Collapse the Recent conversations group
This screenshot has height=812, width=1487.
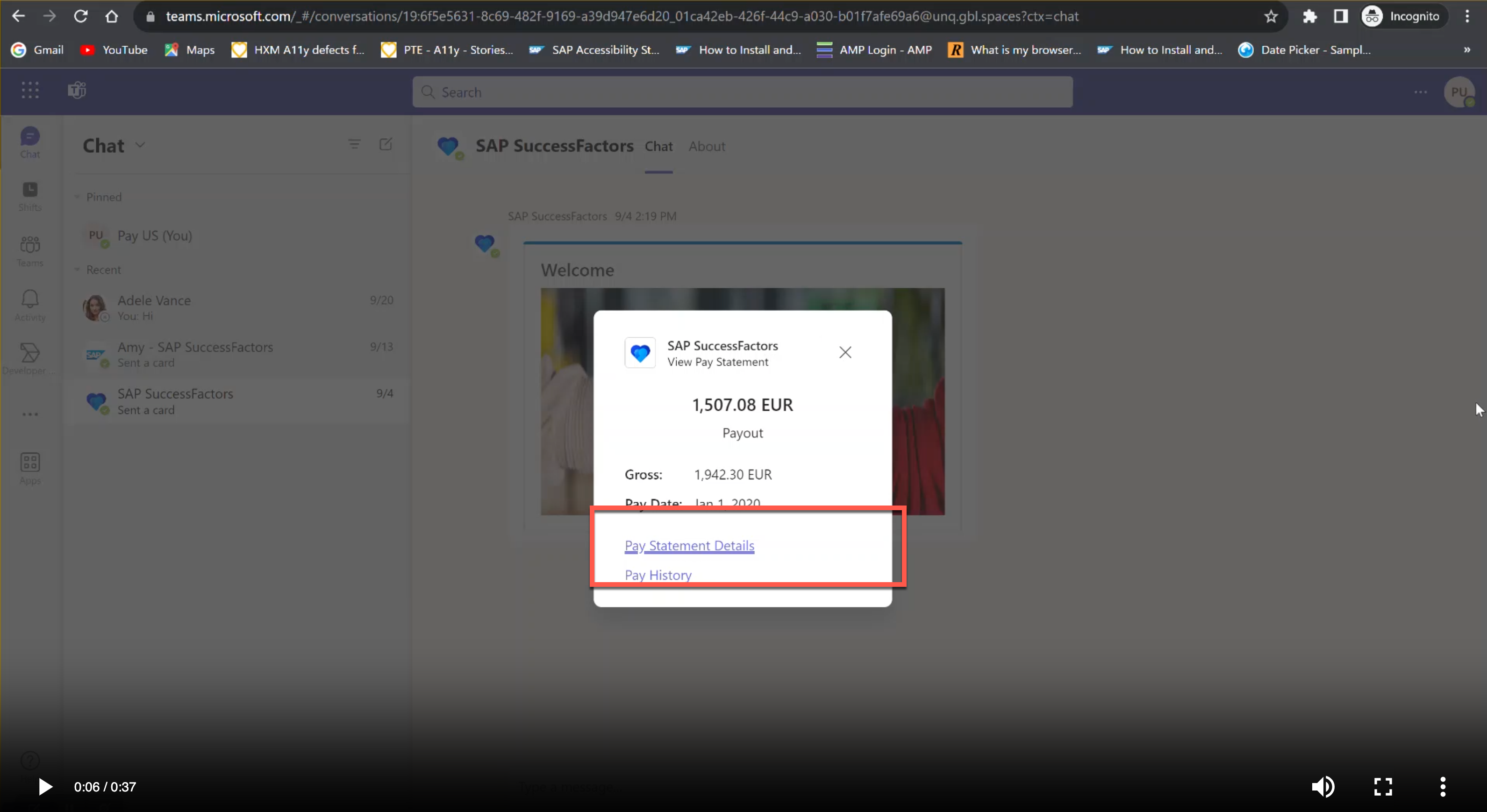[x=79, y=270]
